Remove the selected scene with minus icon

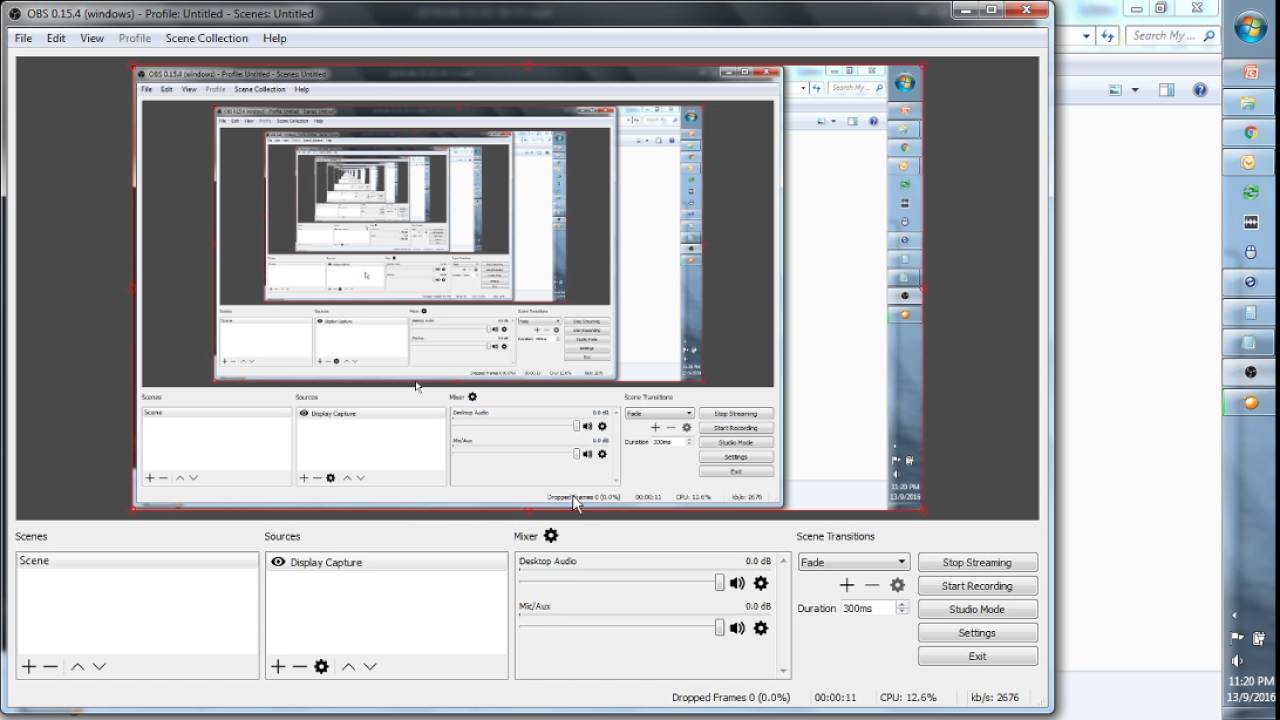pos(50,666)
